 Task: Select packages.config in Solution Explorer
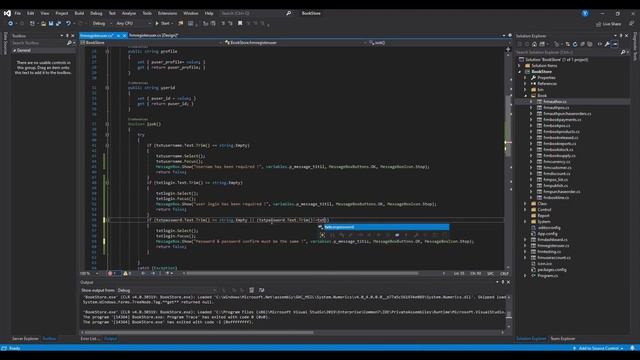[x=552, y=269]
